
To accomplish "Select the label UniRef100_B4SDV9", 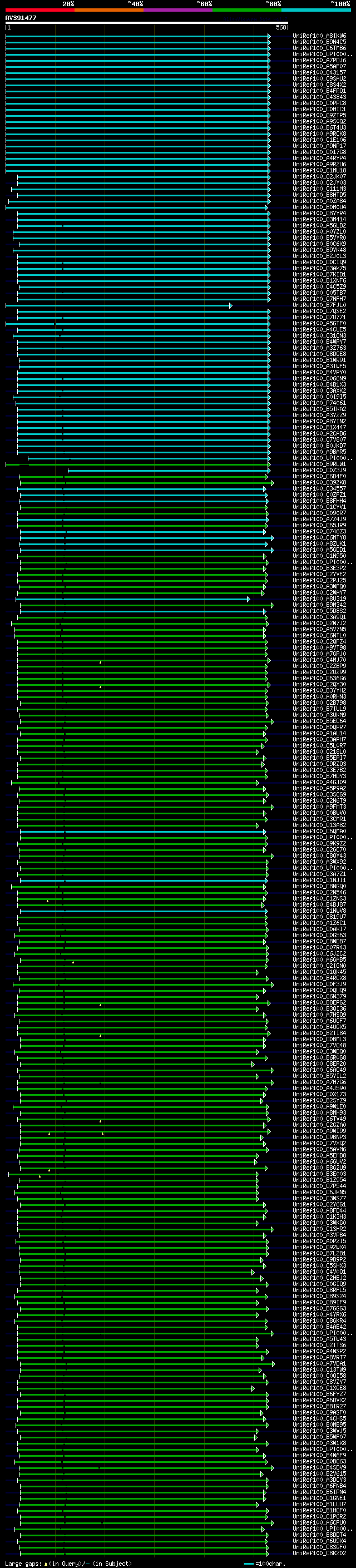I will 319,1467.
